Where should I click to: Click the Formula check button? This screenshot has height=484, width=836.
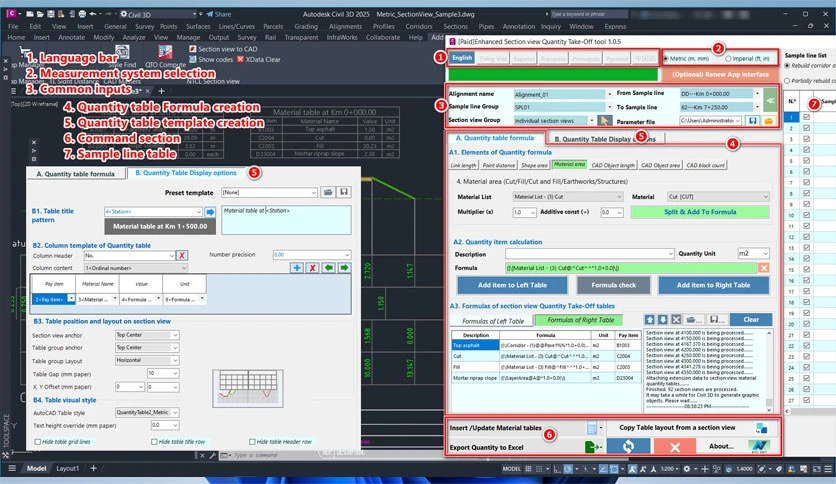[613, 285]
